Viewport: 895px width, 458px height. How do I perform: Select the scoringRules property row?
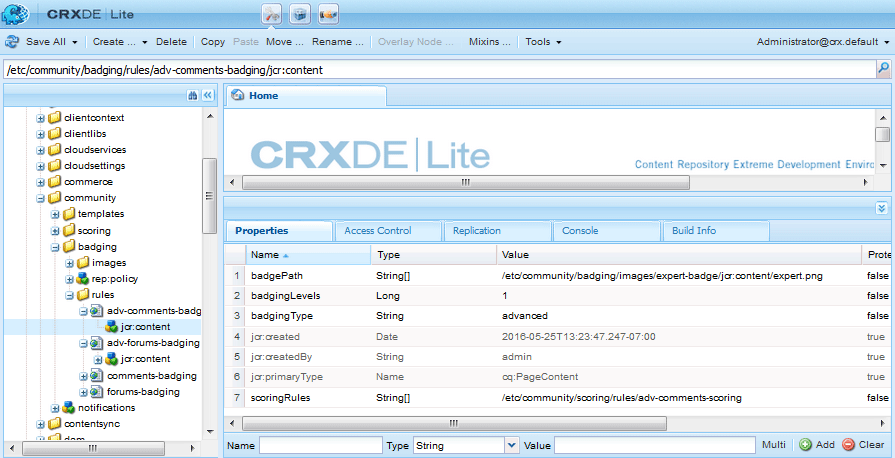(557, 398)
